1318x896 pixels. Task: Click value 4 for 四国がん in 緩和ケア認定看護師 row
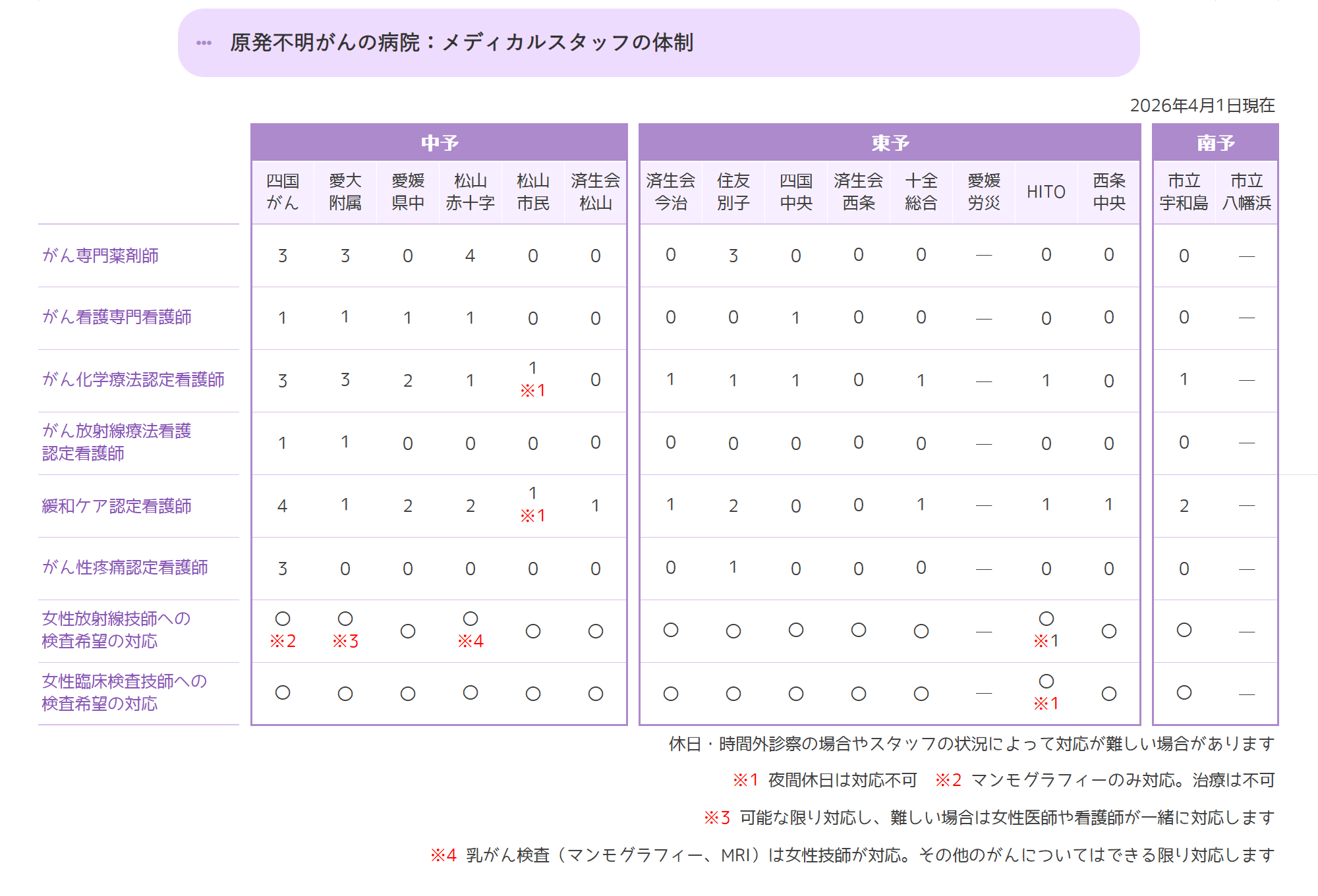click(283, 506)
